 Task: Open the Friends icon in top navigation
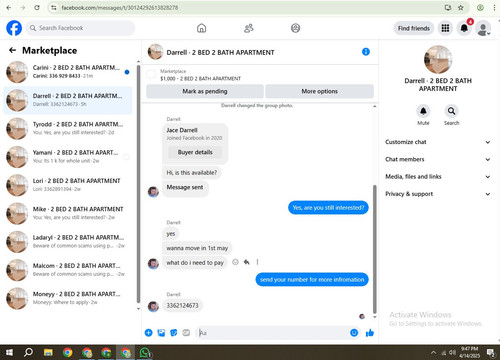click(x=249, y=28)
